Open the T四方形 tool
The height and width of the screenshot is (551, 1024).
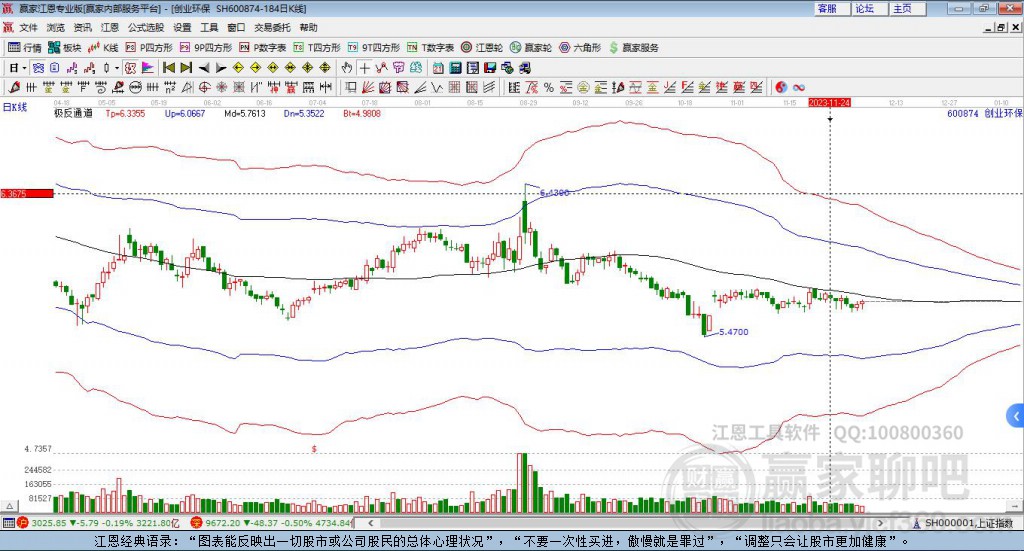(x=317, y=48)
